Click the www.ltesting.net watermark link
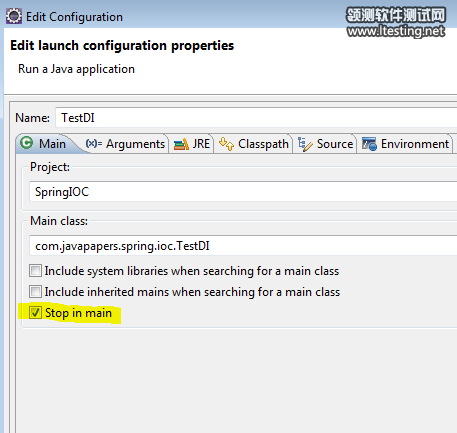The image size is (457, 433). 396,31
